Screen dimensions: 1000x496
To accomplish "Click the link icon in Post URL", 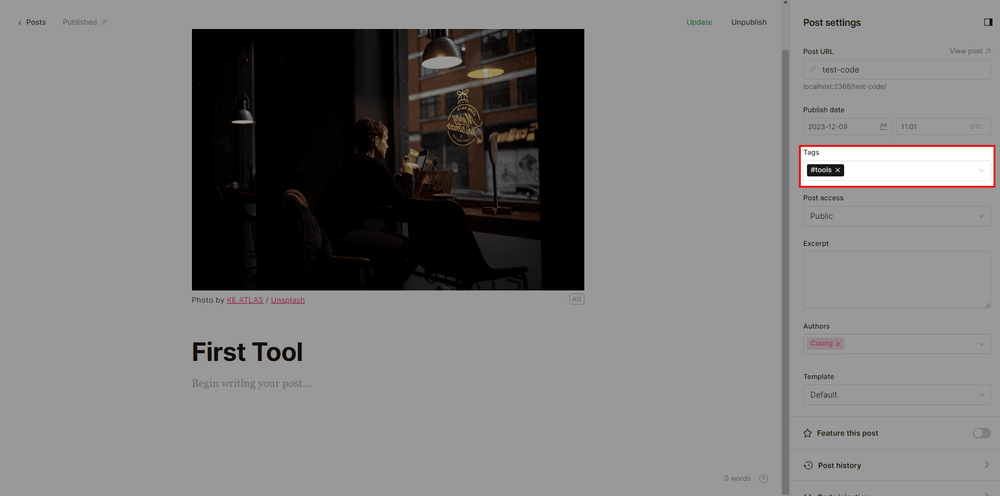I will [812, 69].
